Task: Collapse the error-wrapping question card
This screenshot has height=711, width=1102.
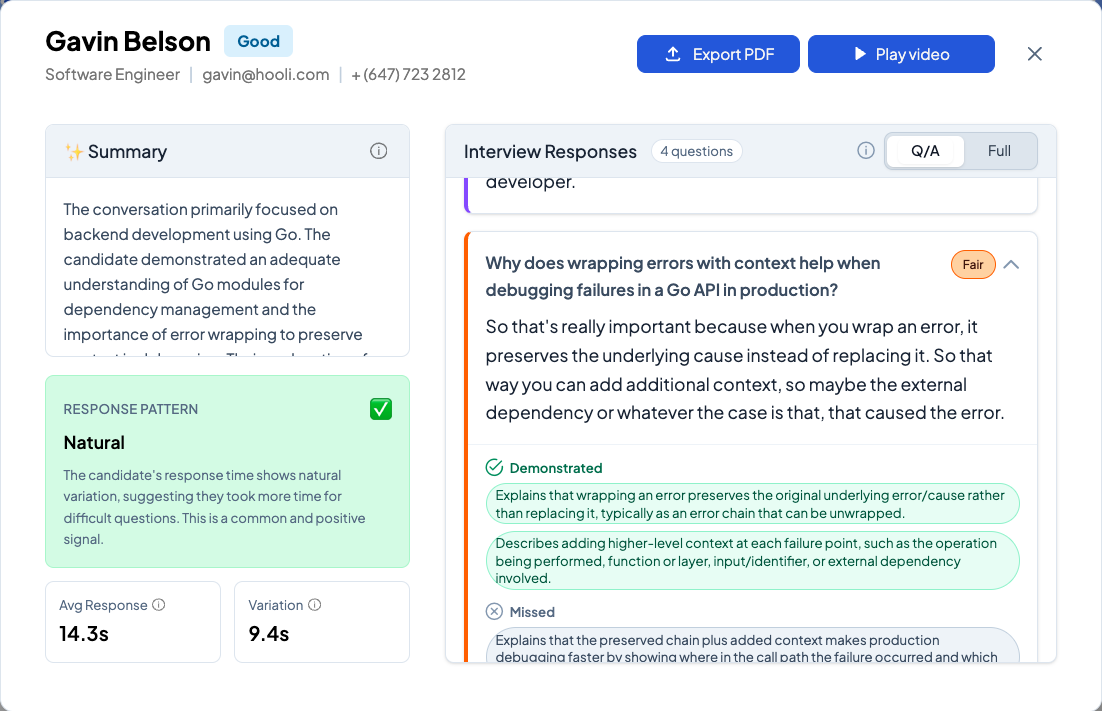Action: coord(1011,264)
